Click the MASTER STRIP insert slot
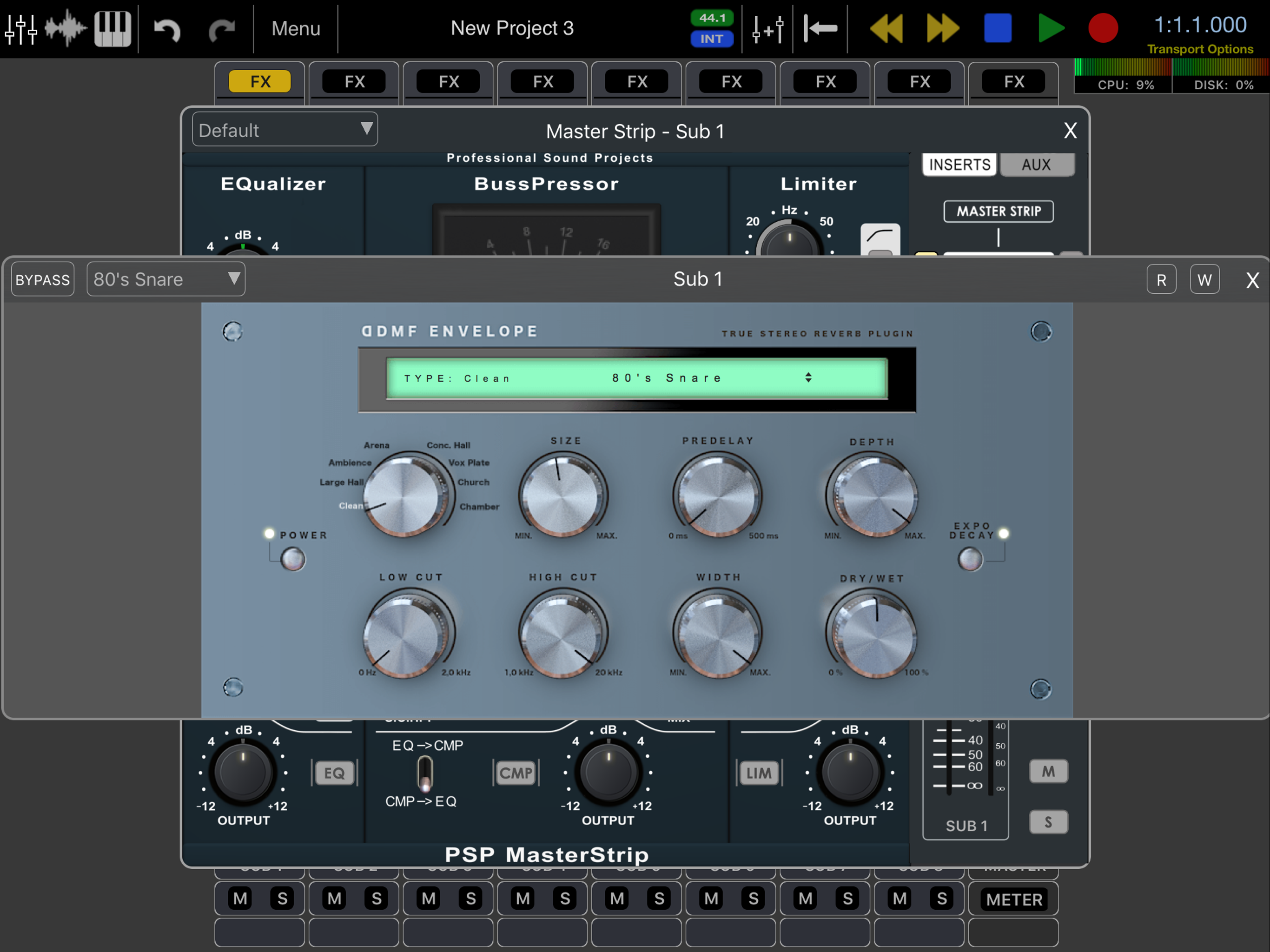Screen dimensions: 1270x952 tap(999, 212)
